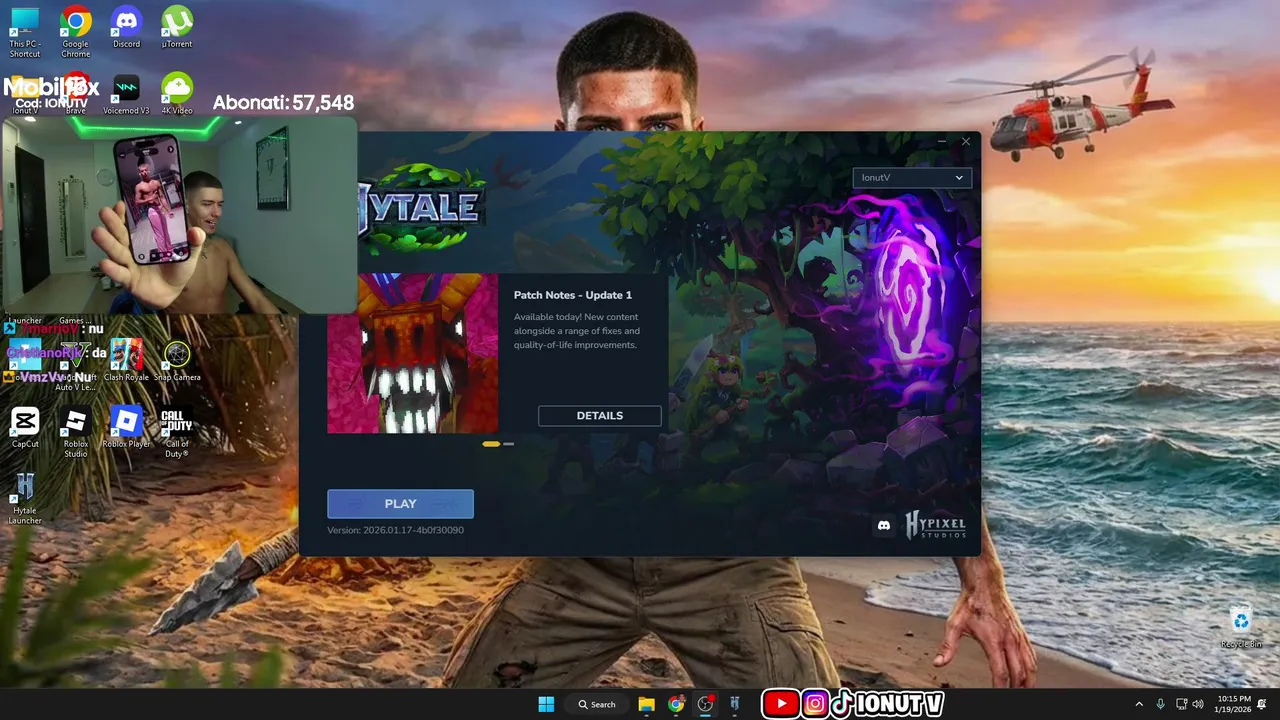Click the PLAY button in Hytale launcher

400,504
